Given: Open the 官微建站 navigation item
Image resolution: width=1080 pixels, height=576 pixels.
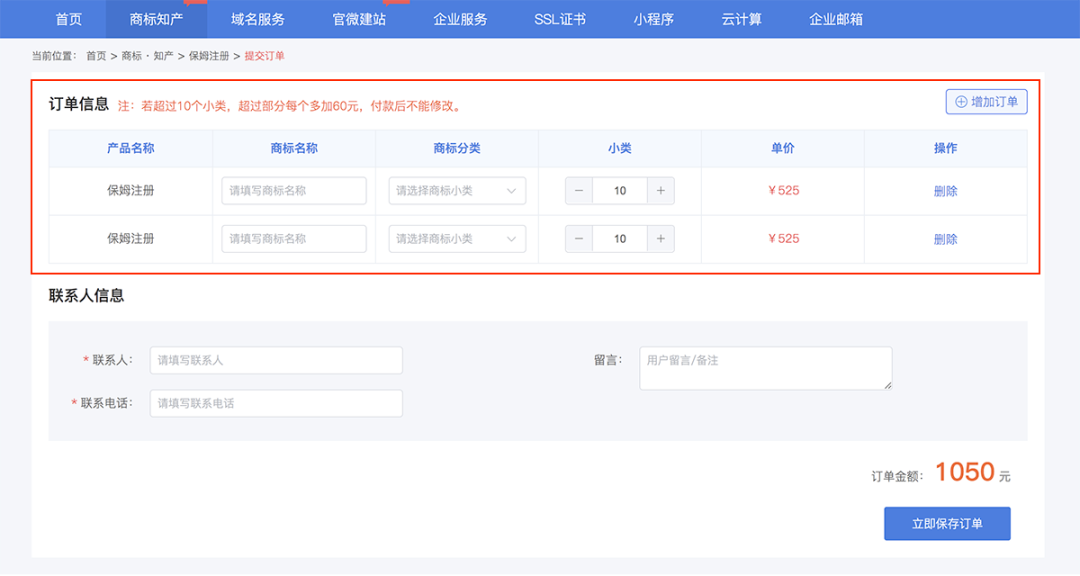Looking at the screenshot, I should [x=358, y=19].
